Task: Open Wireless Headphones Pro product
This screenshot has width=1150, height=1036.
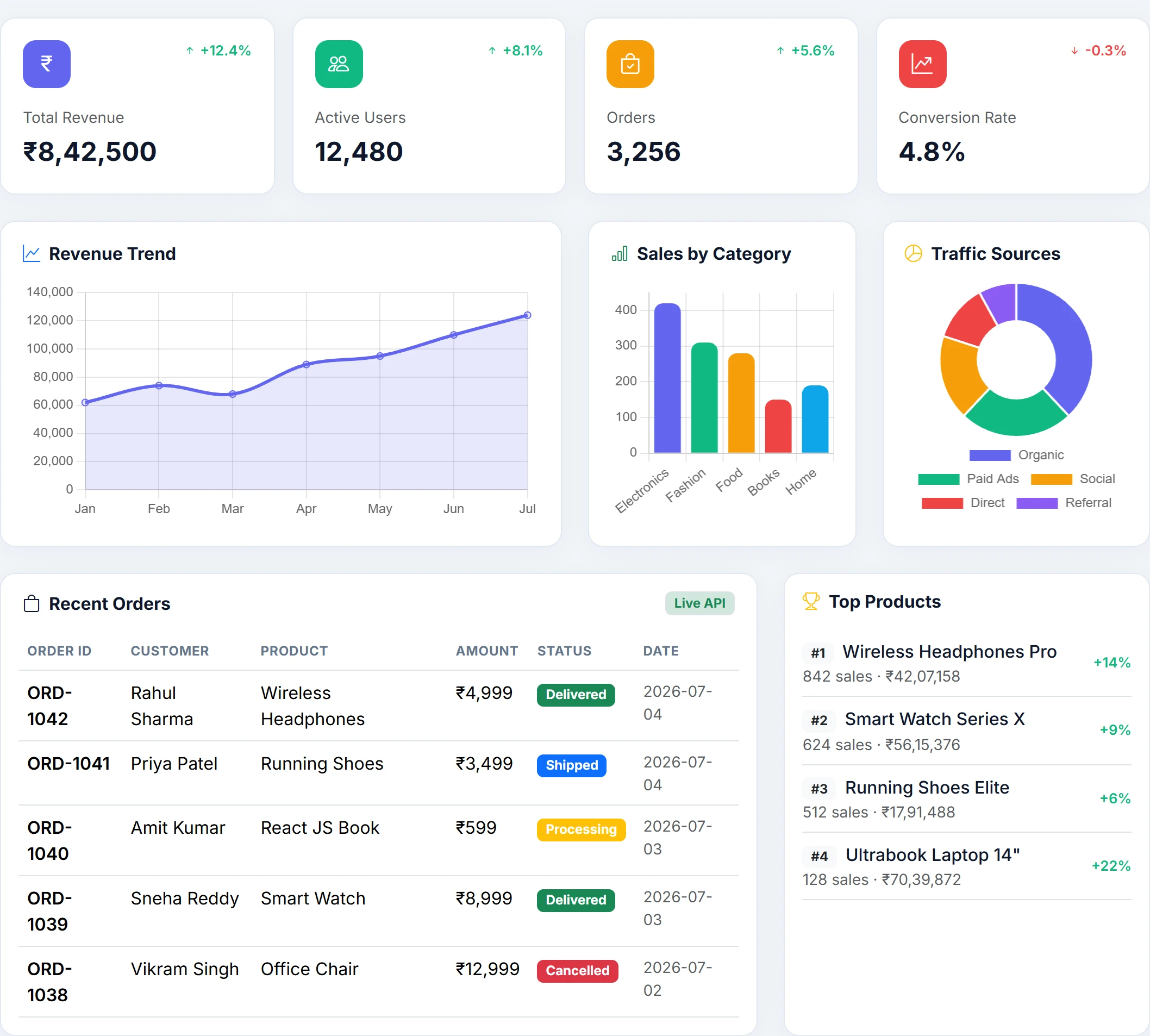Action: click(x=949, y=652)
